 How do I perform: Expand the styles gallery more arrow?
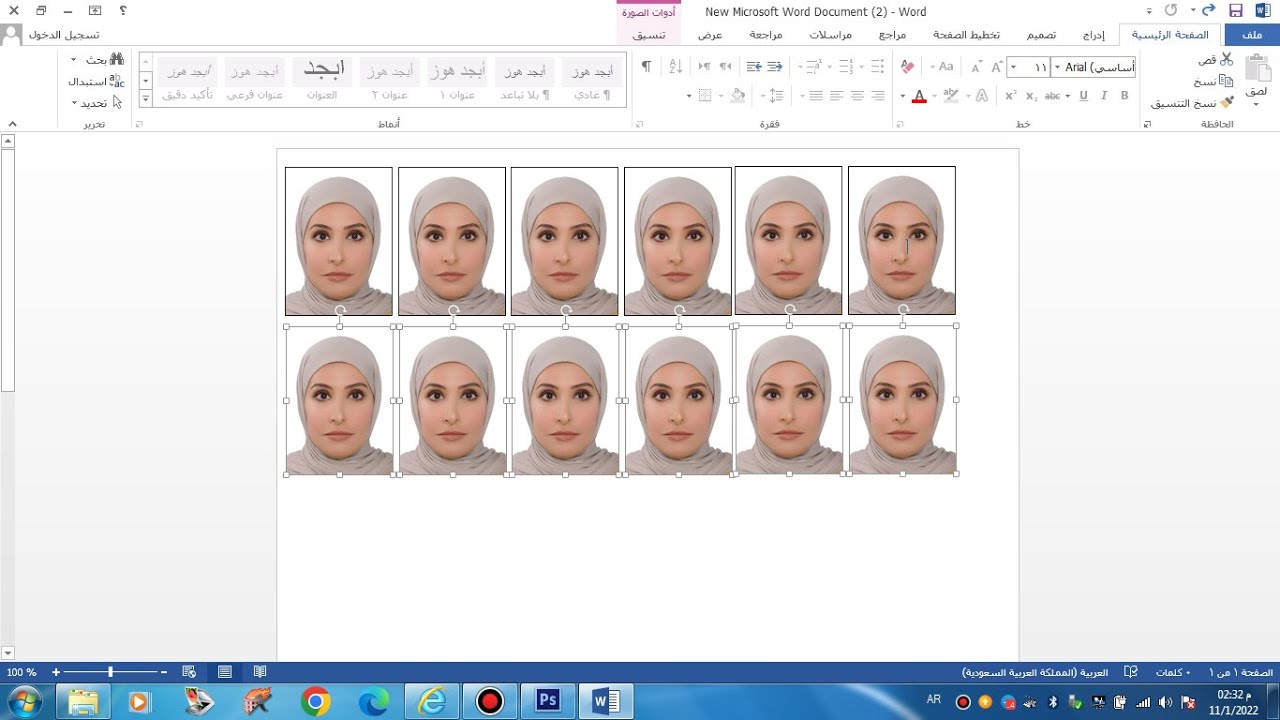[x=145, y=98]
